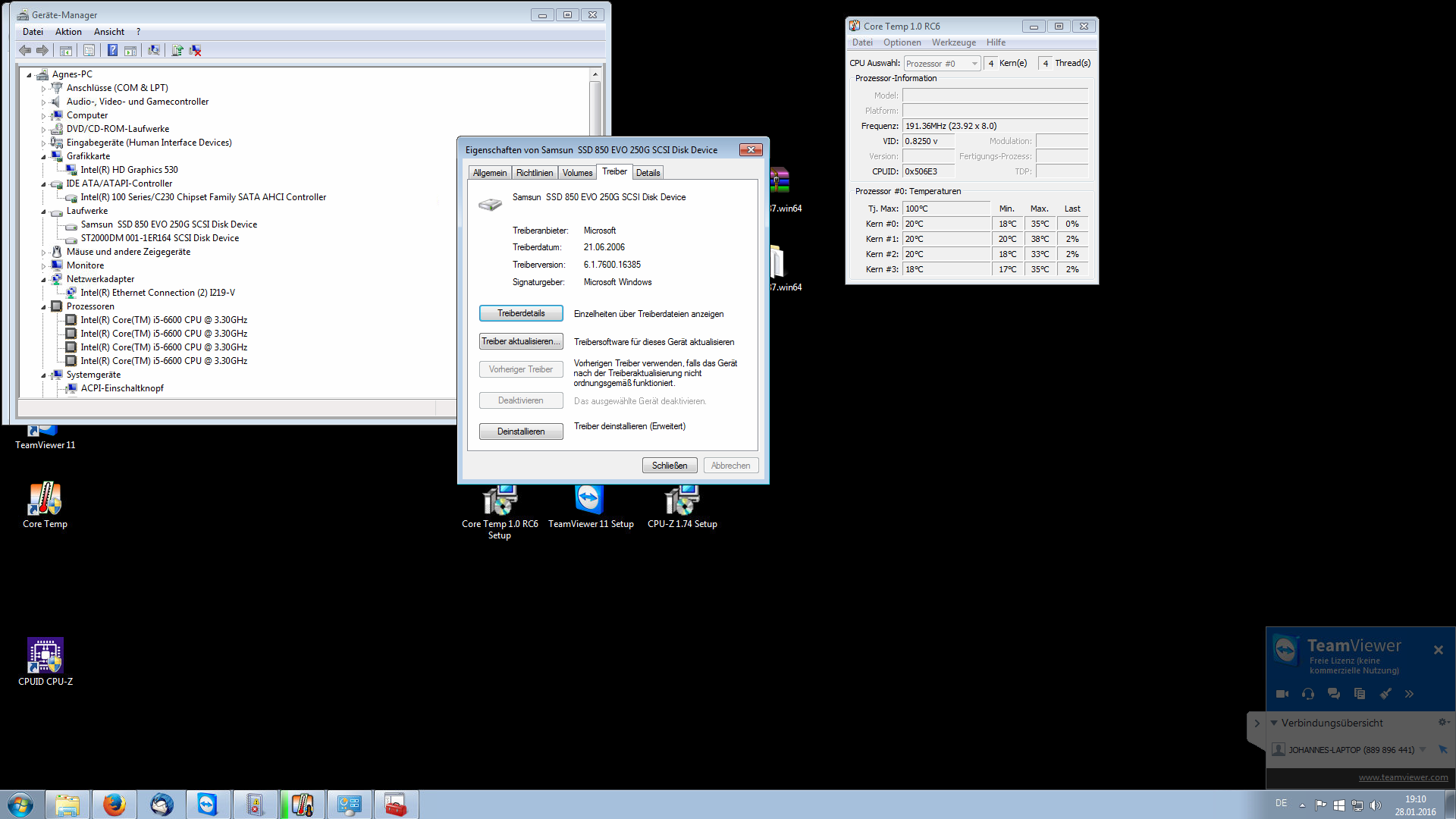Expand Anschlüsse (COM & LPT) node
This screenshot has height=819, width=1456.
point(43,88)
